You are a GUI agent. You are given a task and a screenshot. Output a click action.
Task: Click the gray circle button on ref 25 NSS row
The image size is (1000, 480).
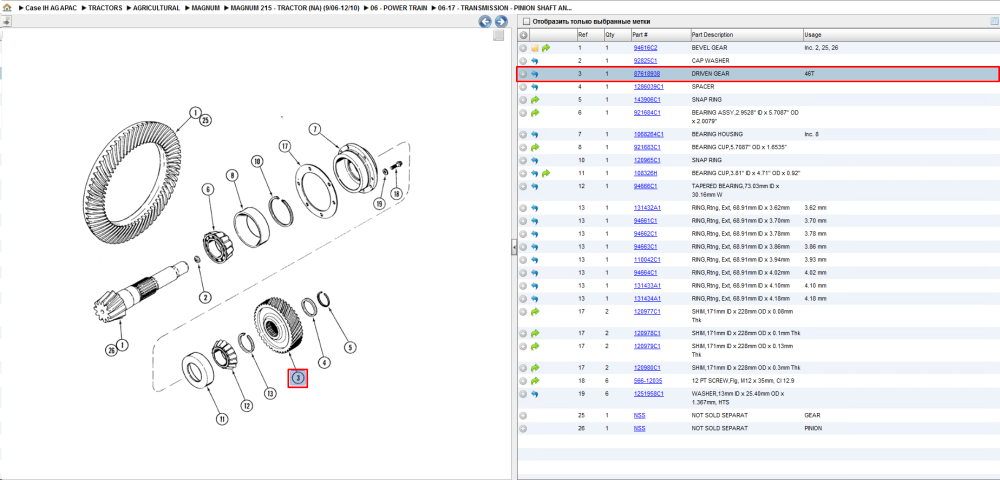pyautogui.click(x=524, y=415)
